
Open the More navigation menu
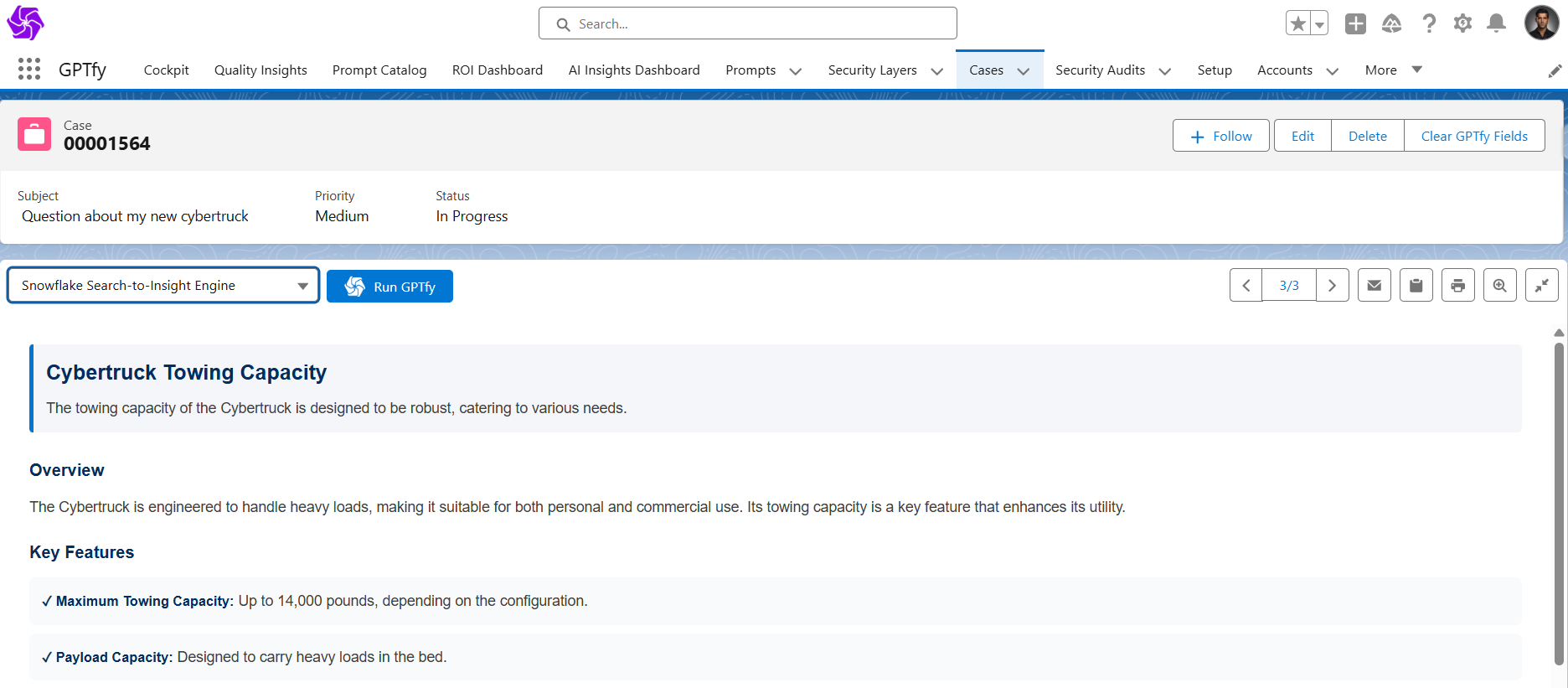pos(1393,70)
